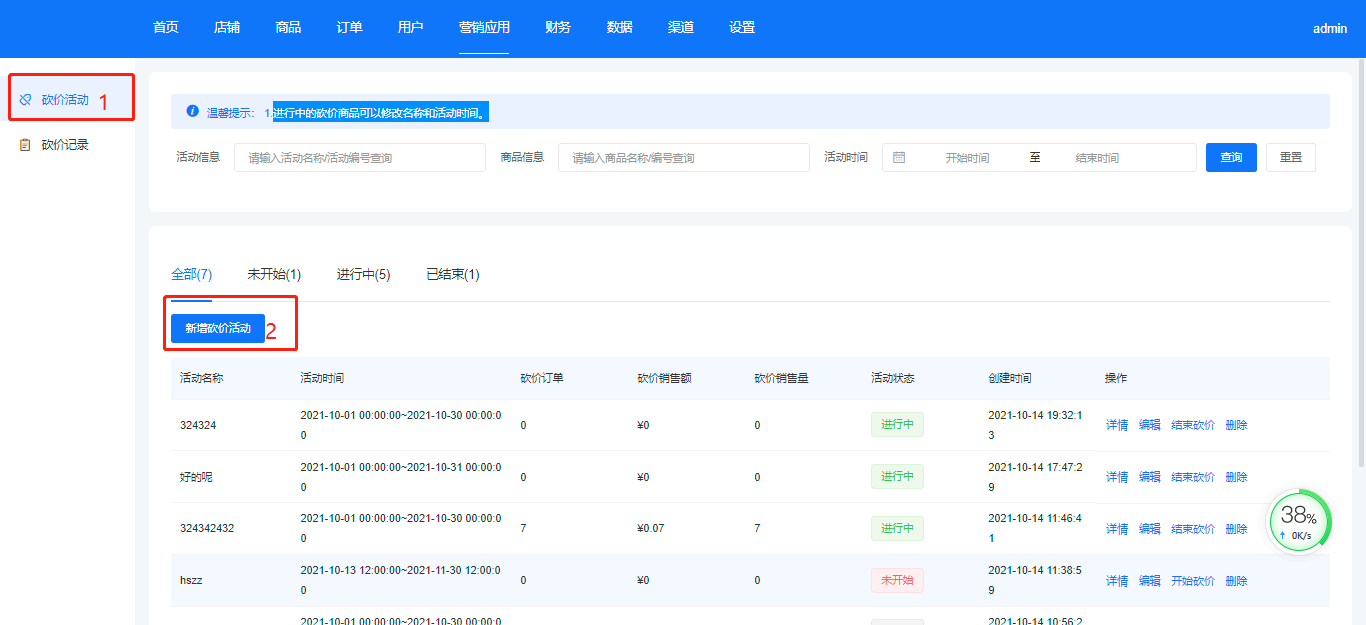Open the 营销应用 top menu
The width and height of the screenshot is (1366, 625).
484,28
